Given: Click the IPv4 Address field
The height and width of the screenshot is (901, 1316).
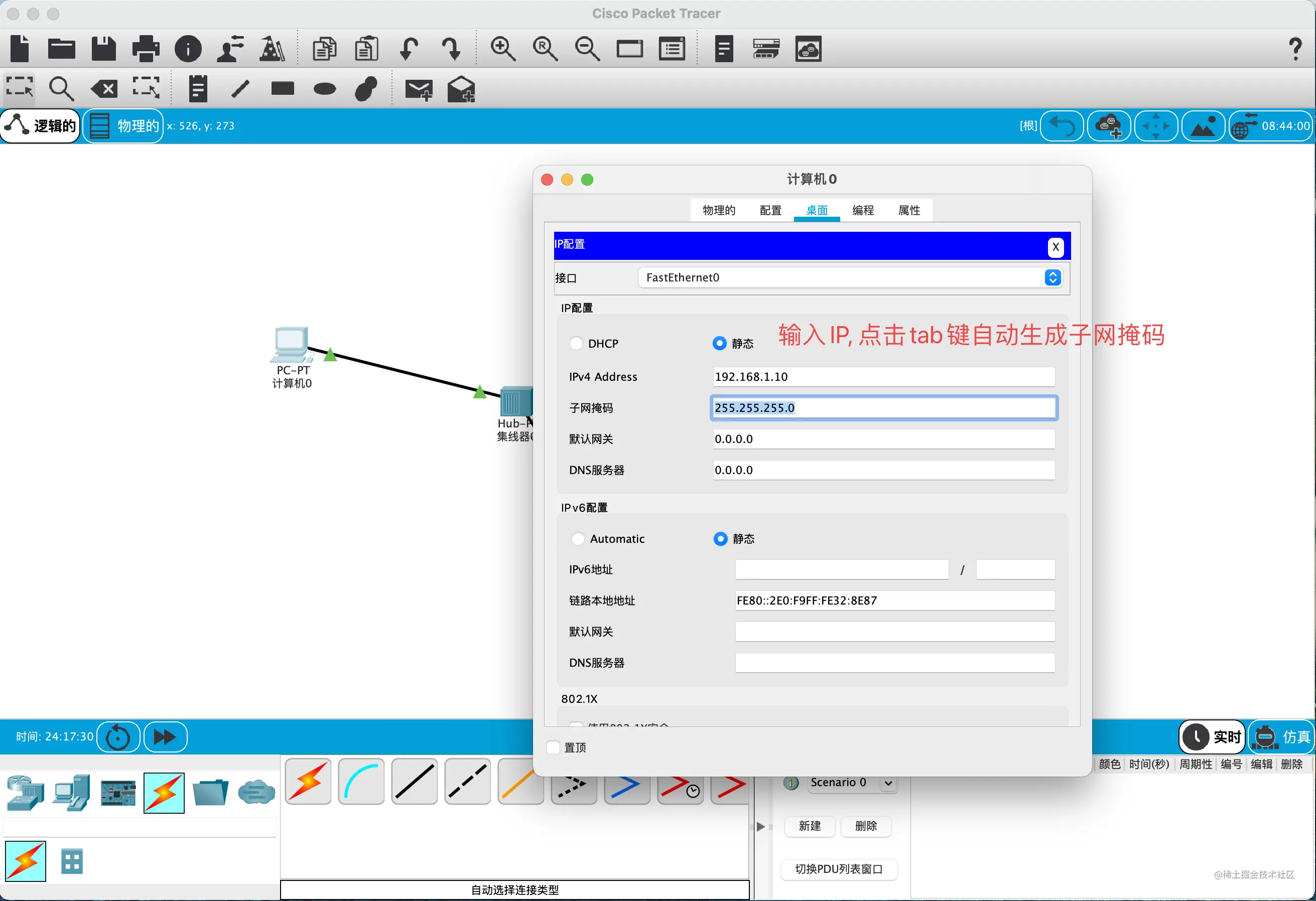Looking at the screenshot, I should (883, 377).
